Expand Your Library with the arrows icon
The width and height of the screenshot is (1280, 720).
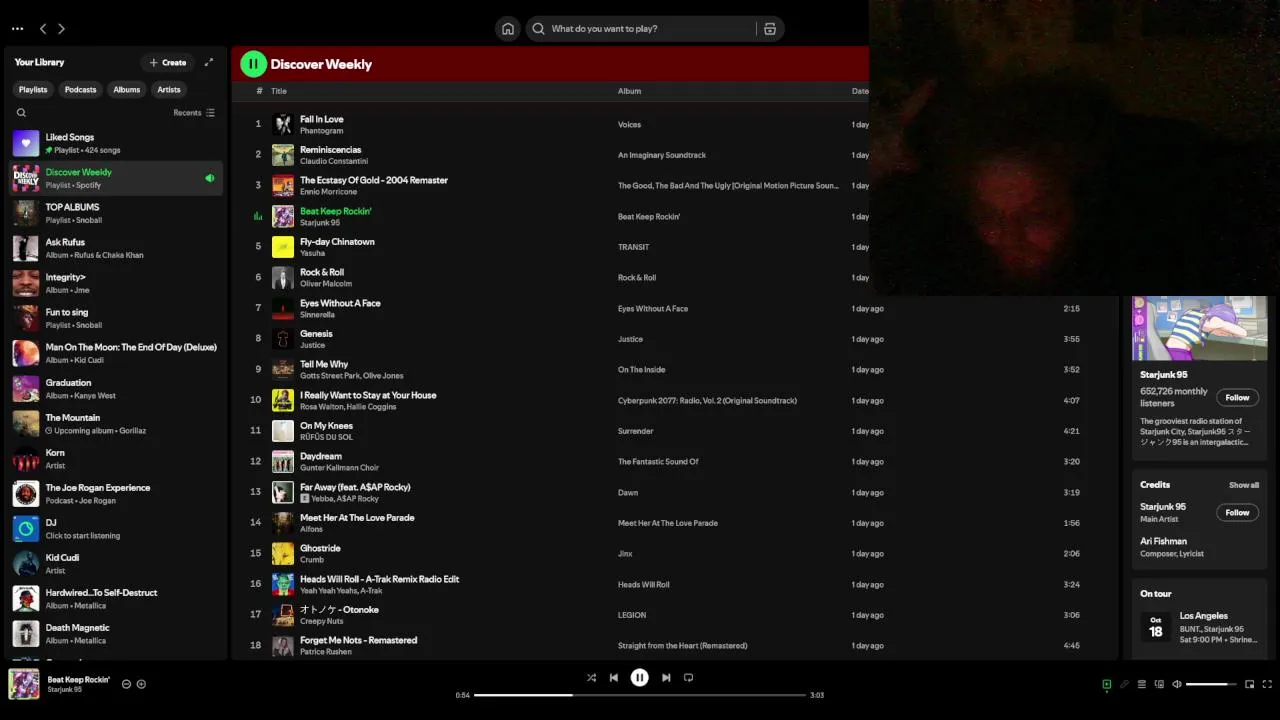point(209,62)
